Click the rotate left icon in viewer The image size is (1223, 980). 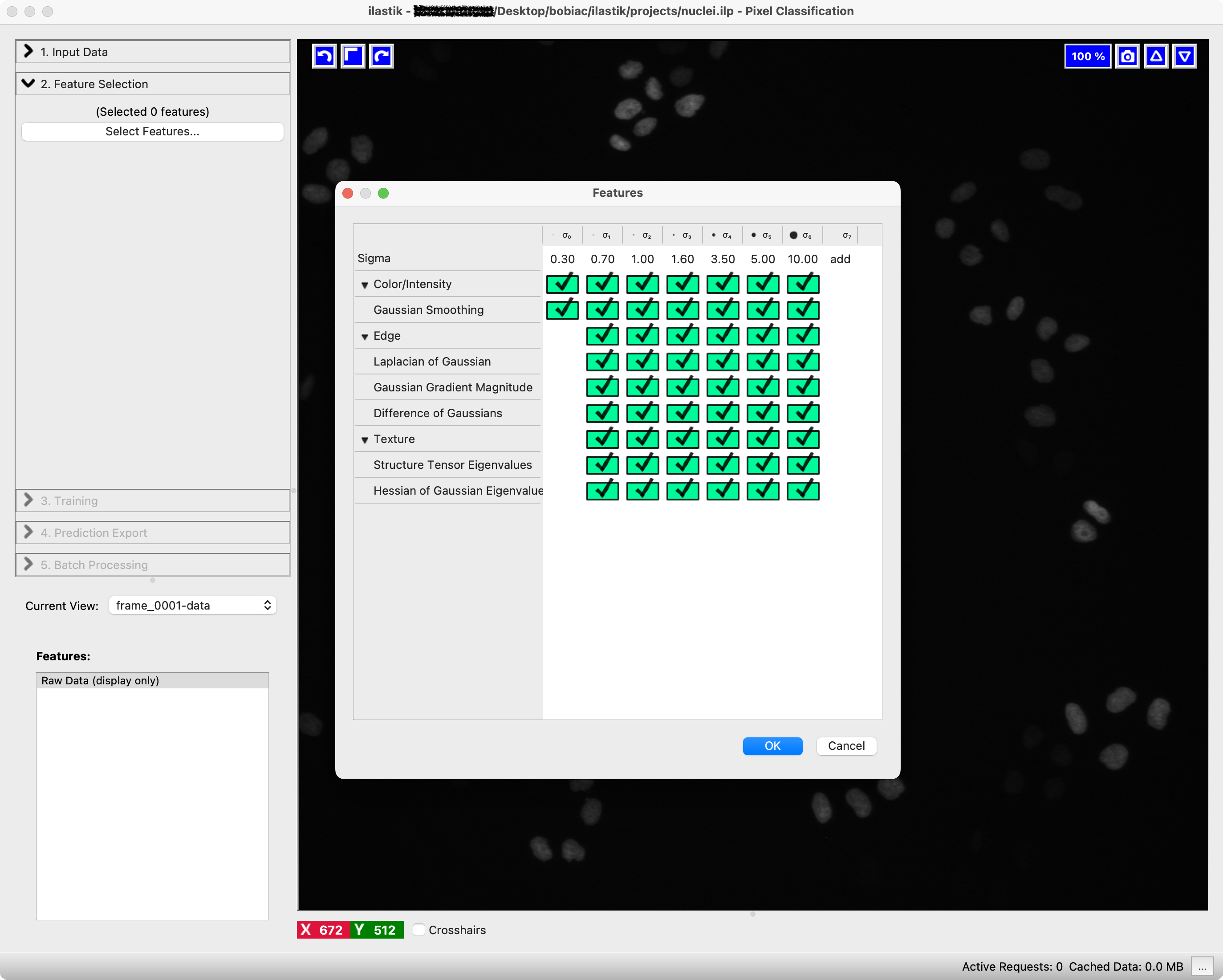coord(324,56)
